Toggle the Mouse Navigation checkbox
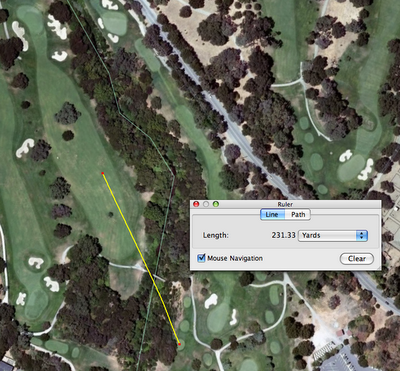This screenshot has width=400, height=371. point(201,258)
